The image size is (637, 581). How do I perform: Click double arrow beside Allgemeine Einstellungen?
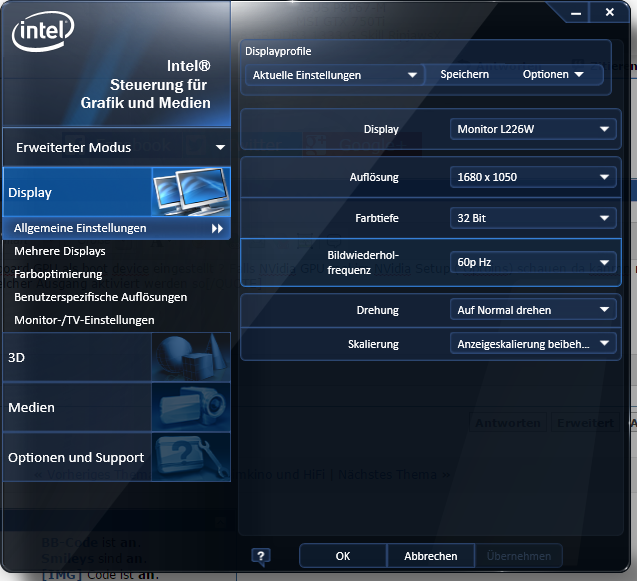click(x=217, y=228)
